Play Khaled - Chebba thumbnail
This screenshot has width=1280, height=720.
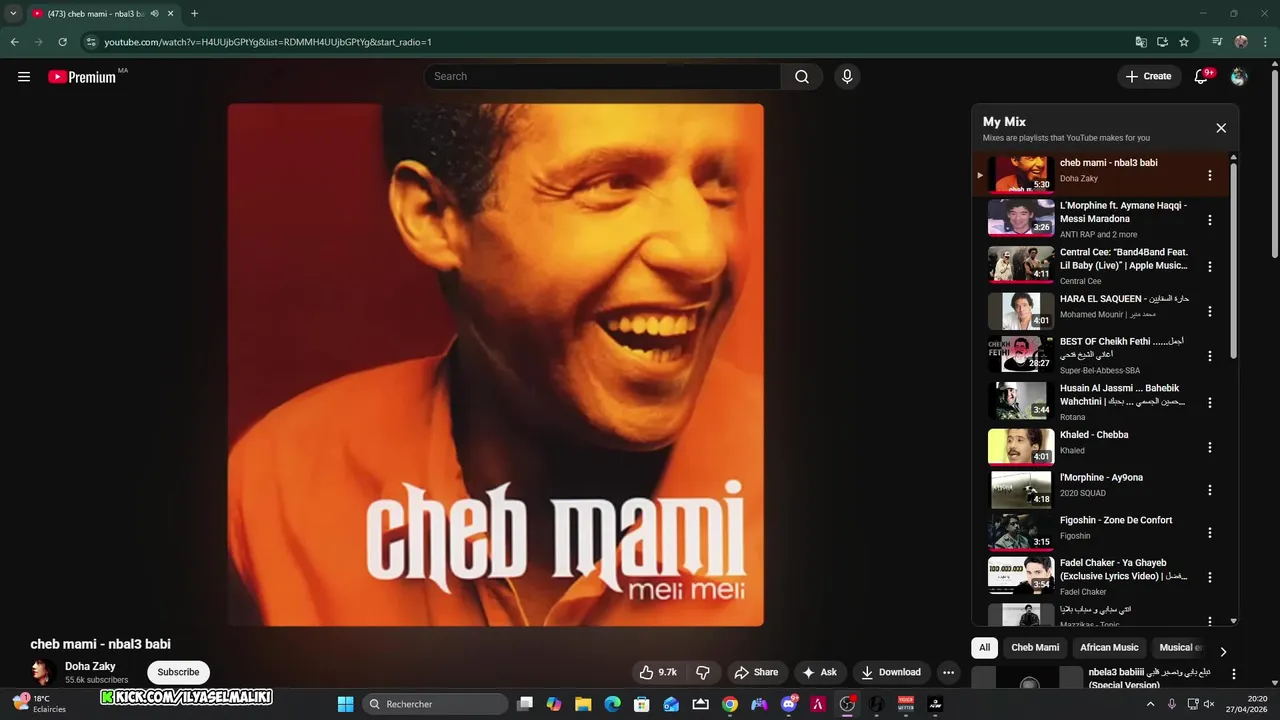point(1021,447)
